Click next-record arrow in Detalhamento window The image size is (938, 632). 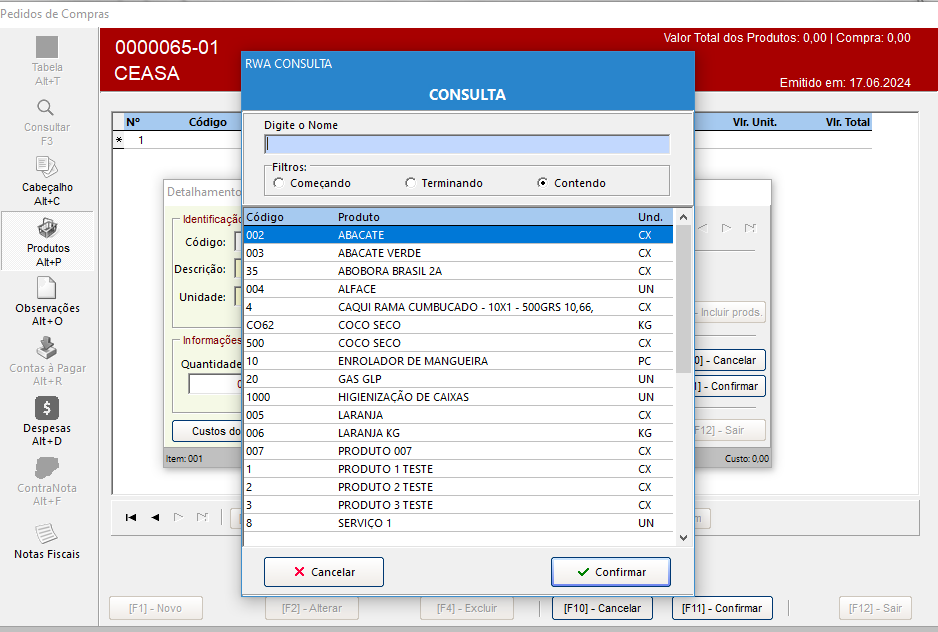click(726, 228)
